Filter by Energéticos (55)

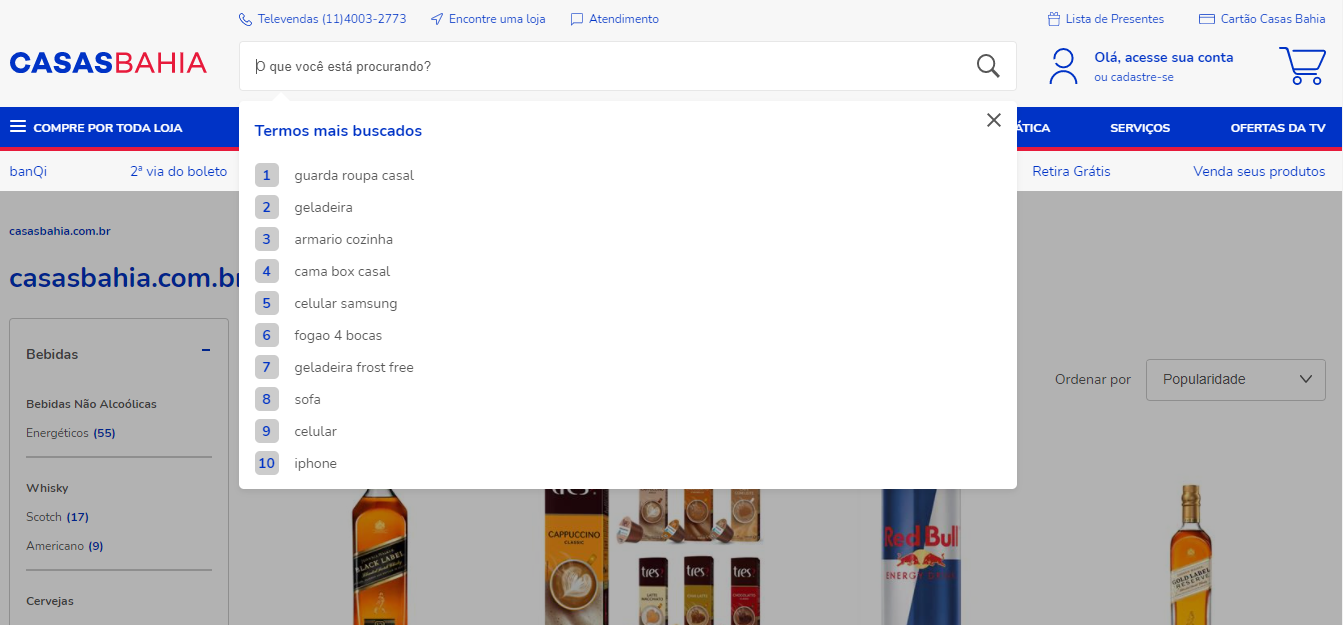click(x=70, y=433)
